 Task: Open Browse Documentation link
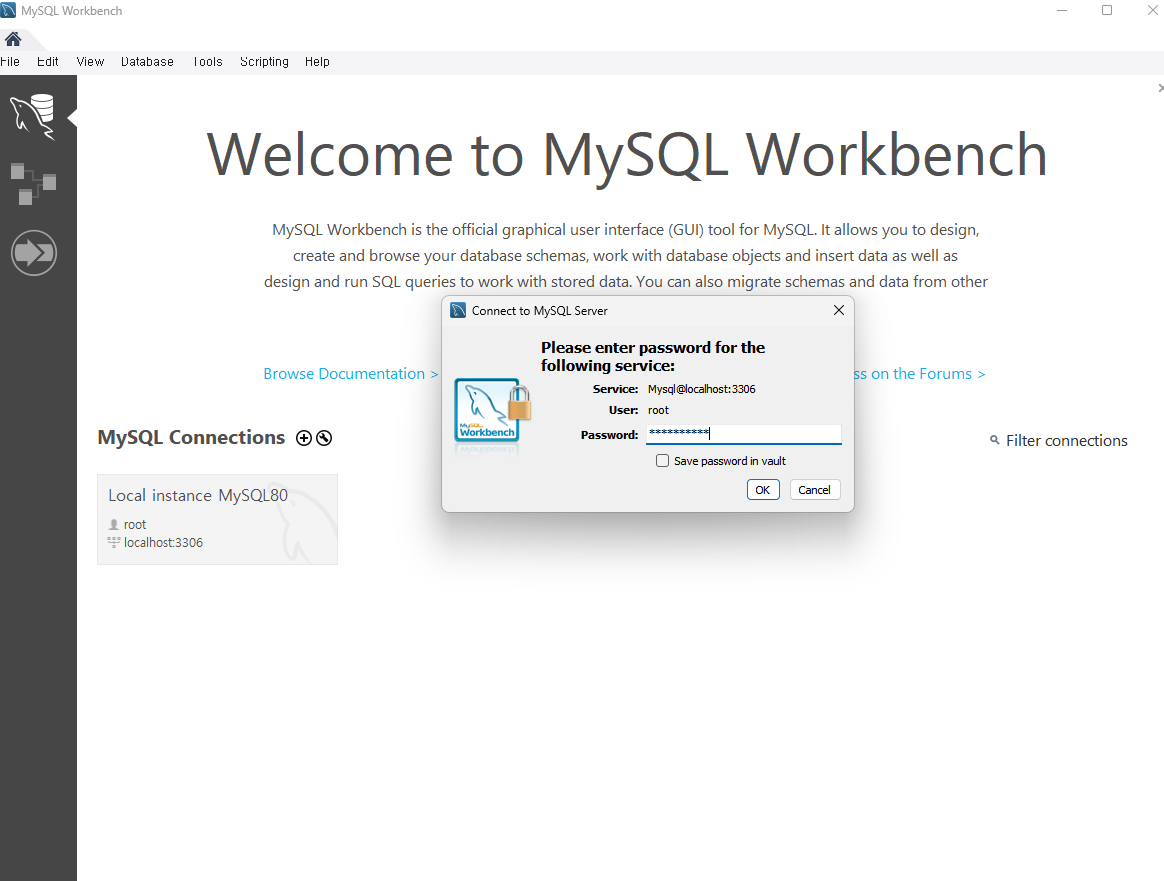point(350,373)
